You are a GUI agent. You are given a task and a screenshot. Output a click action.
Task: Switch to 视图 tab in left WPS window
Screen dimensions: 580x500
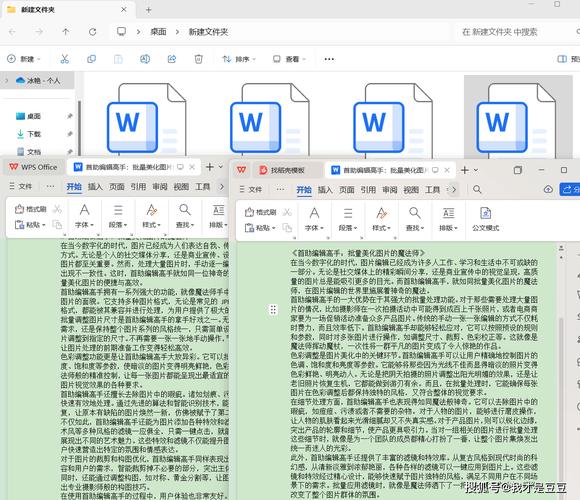coord(181,187)
